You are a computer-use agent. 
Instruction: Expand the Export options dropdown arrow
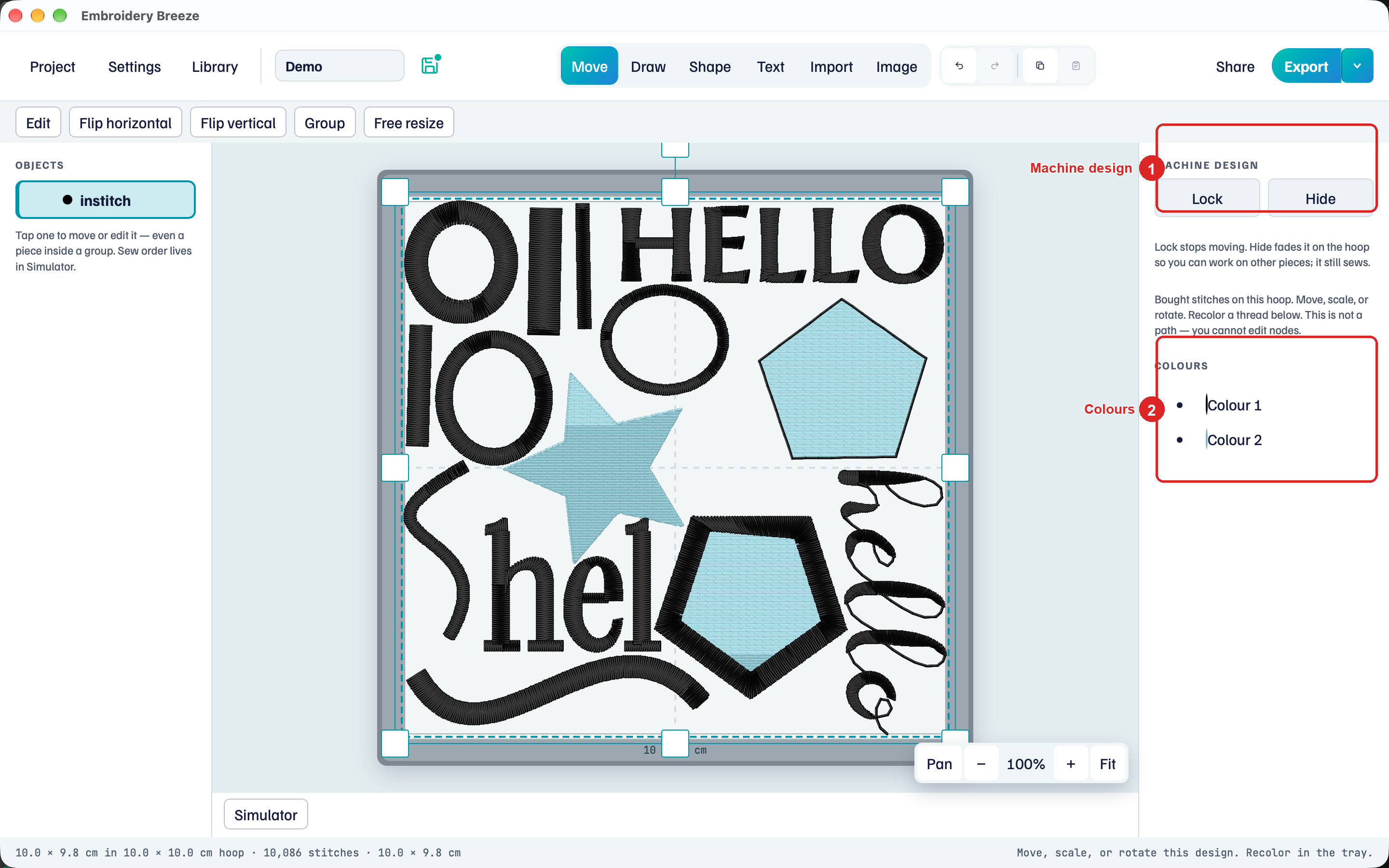tap(1358, 66)
